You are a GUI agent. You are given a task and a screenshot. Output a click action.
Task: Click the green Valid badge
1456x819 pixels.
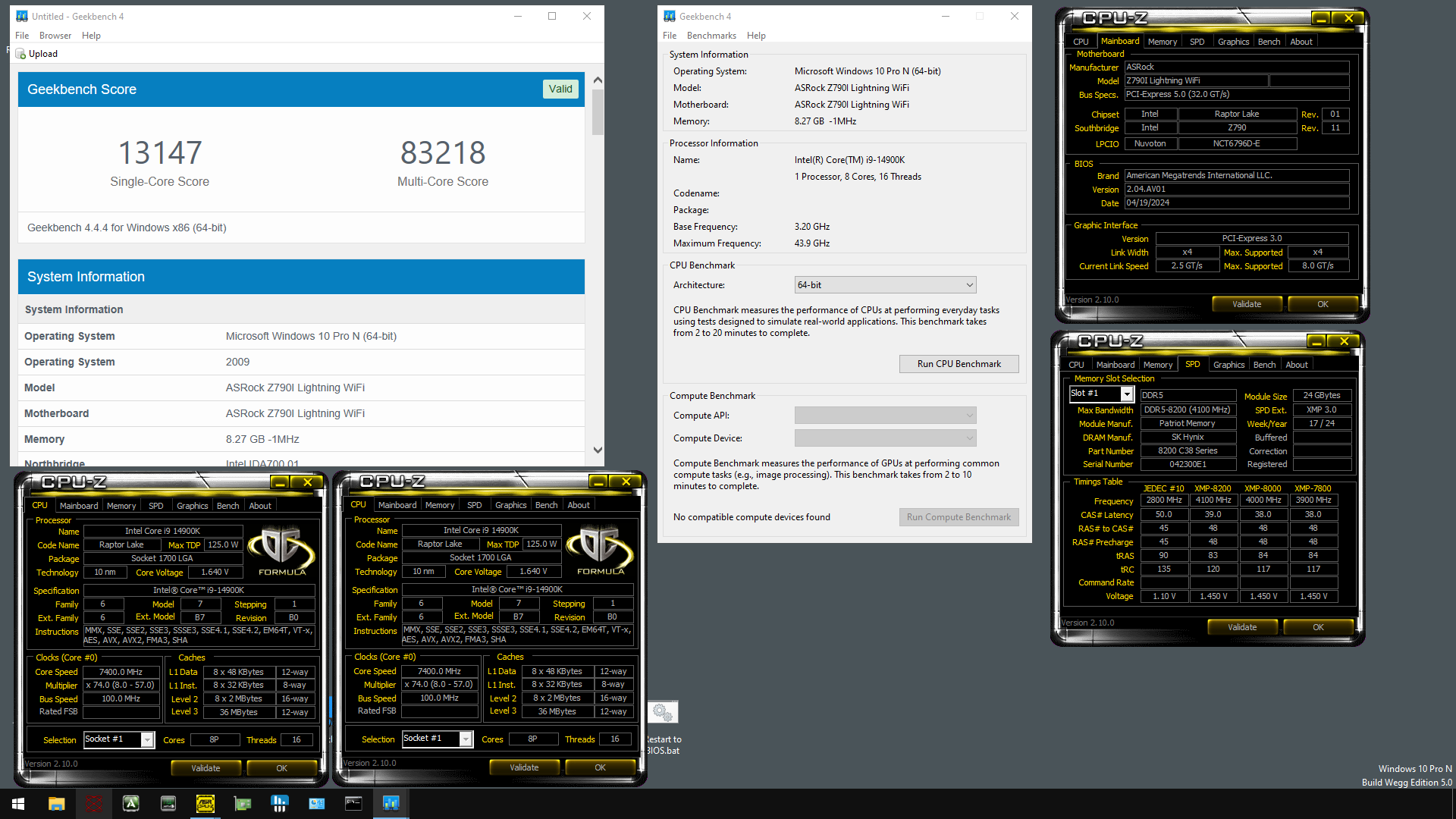click(560, 89)
